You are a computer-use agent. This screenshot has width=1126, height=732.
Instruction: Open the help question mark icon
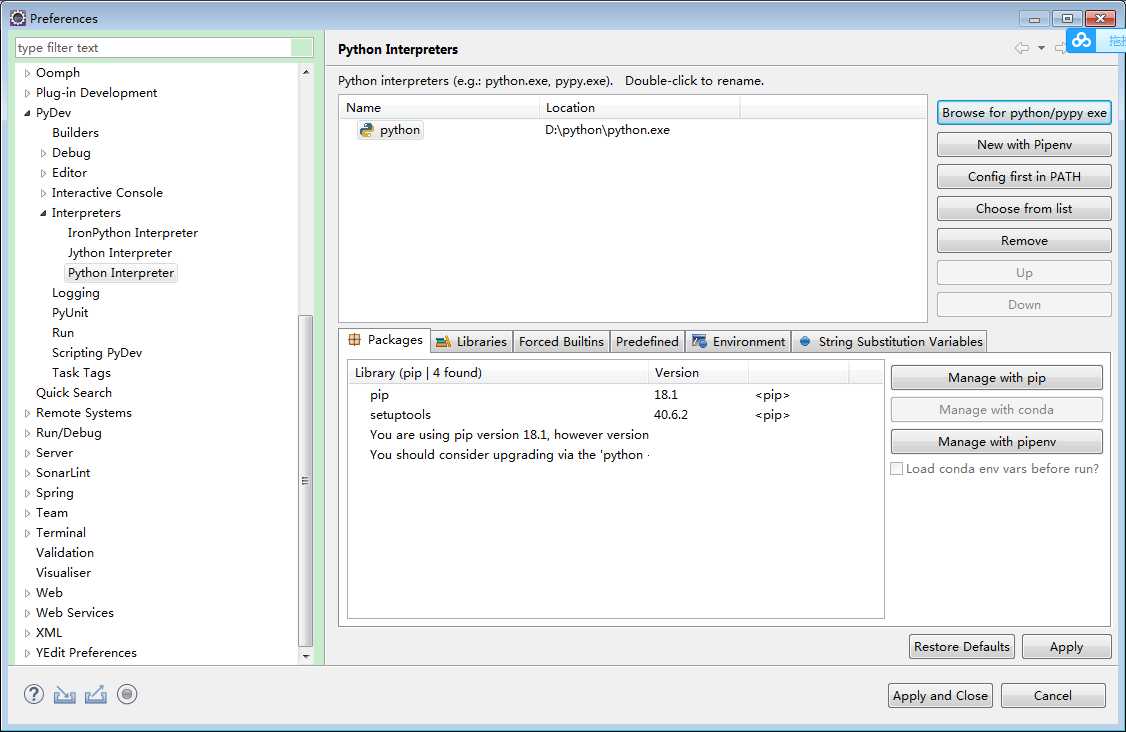(x=34, y=694)
